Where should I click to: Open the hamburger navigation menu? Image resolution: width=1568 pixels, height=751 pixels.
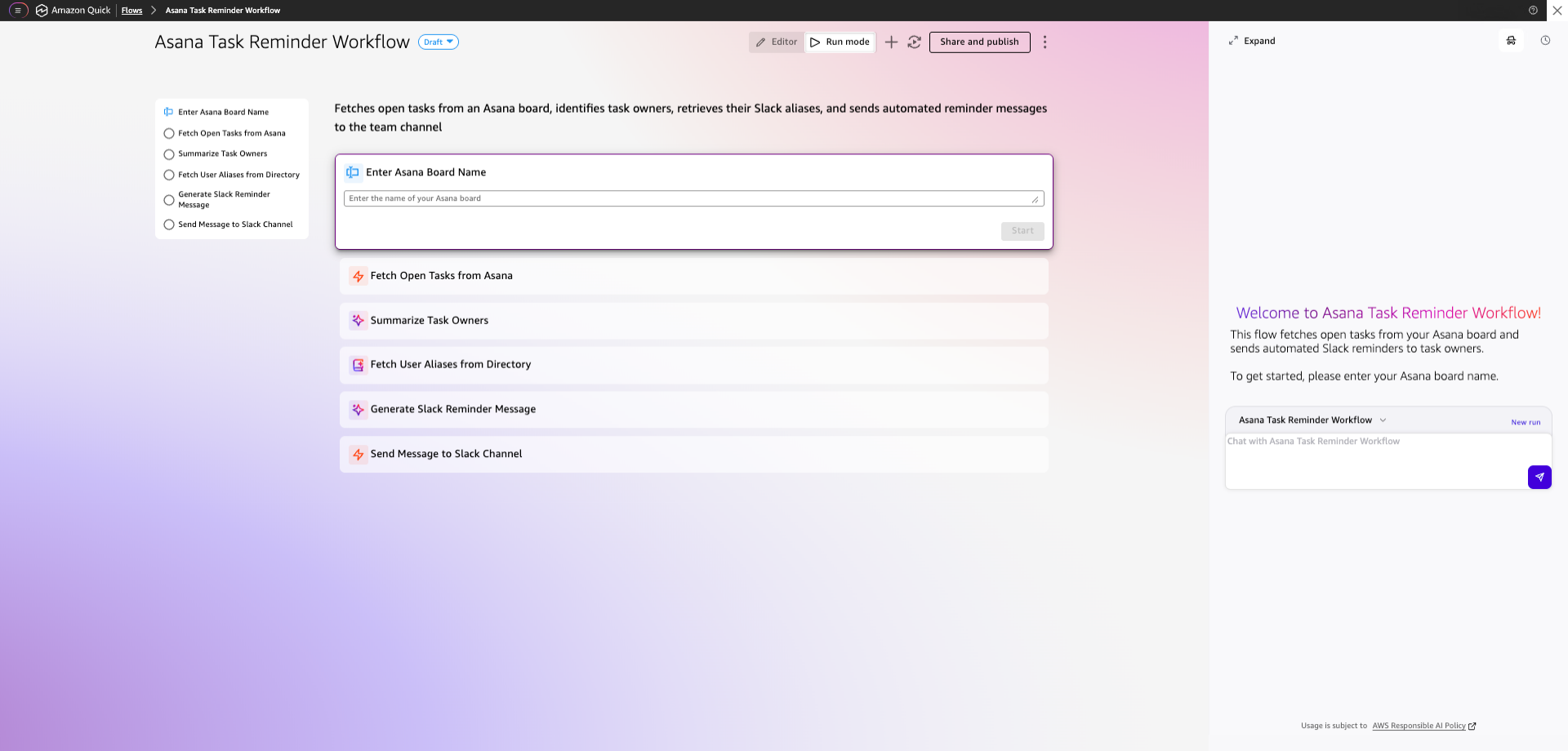point(18,11)
